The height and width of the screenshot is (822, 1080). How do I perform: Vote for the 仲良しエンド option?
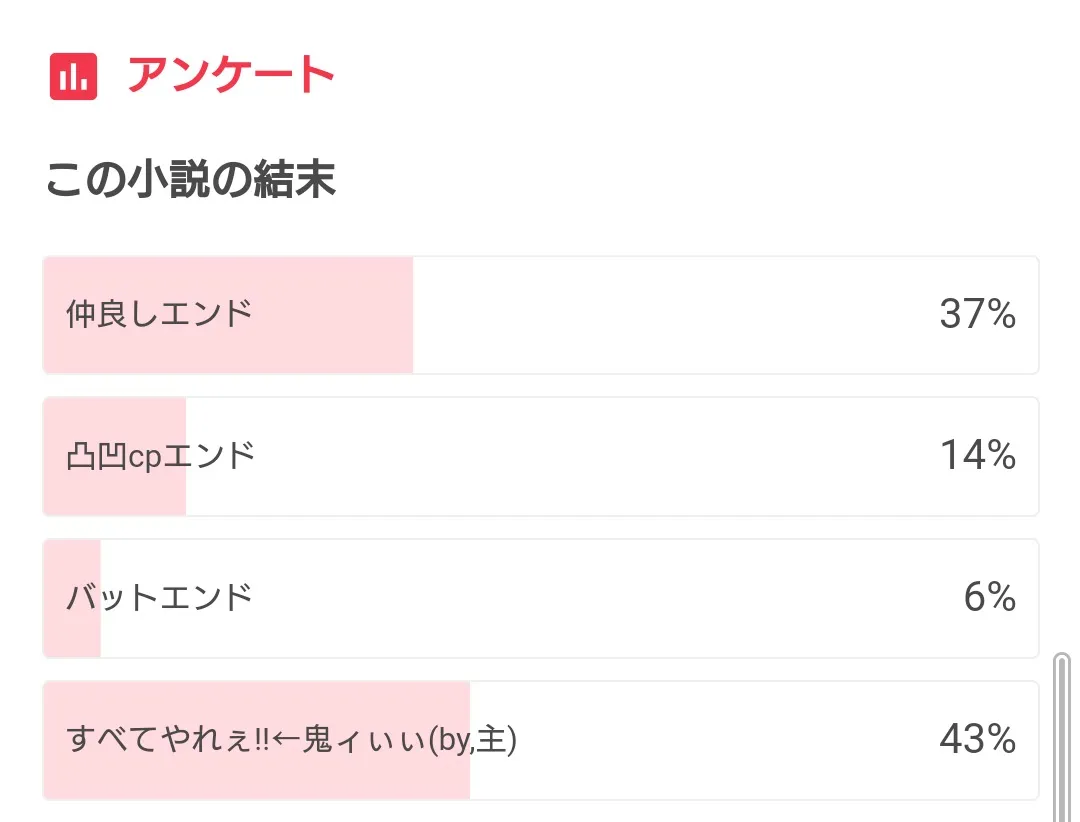click(160, 315)
